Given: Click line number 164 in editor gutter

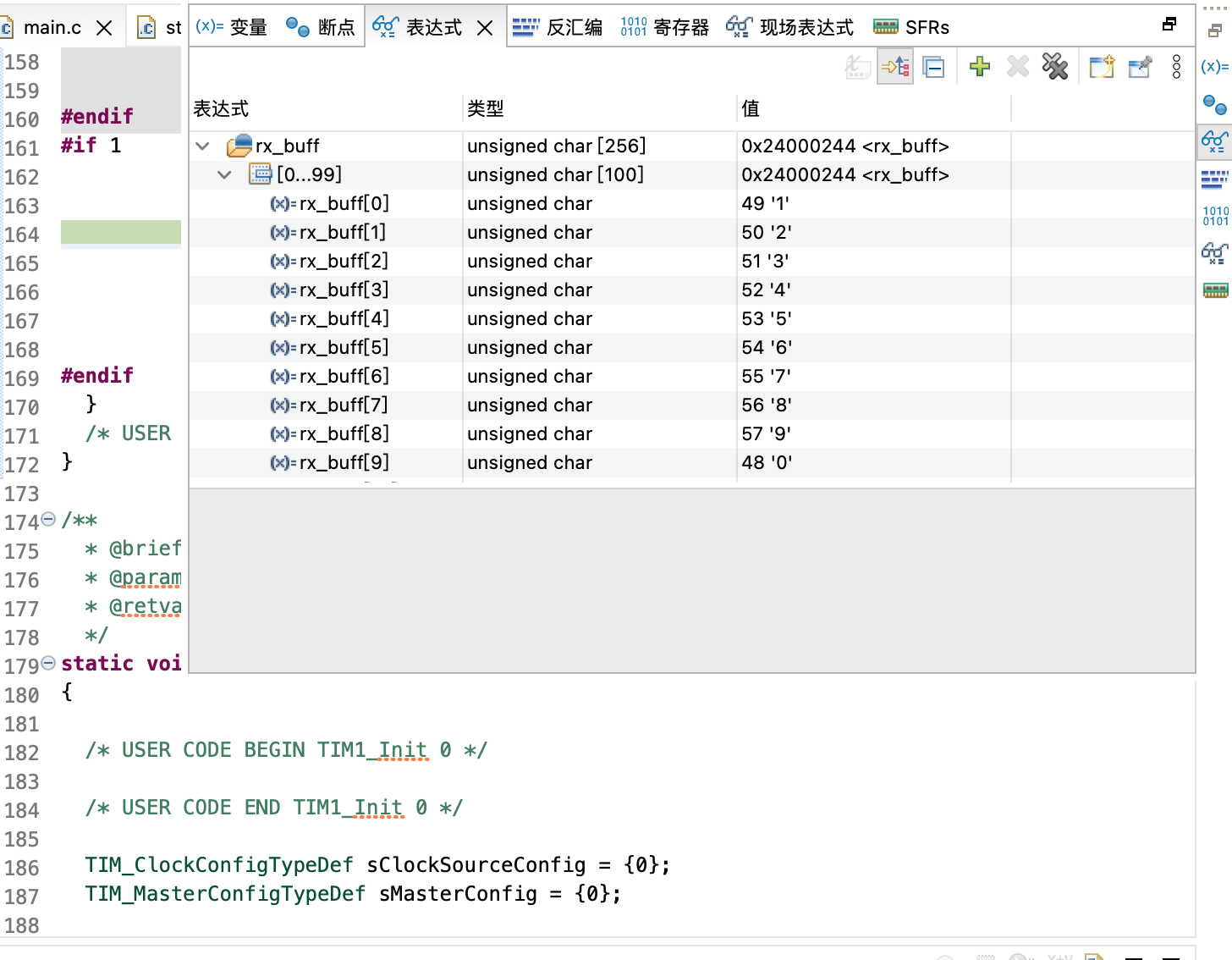Looking at the screenshot, I should pyautogui.click(x=22, y=234).
